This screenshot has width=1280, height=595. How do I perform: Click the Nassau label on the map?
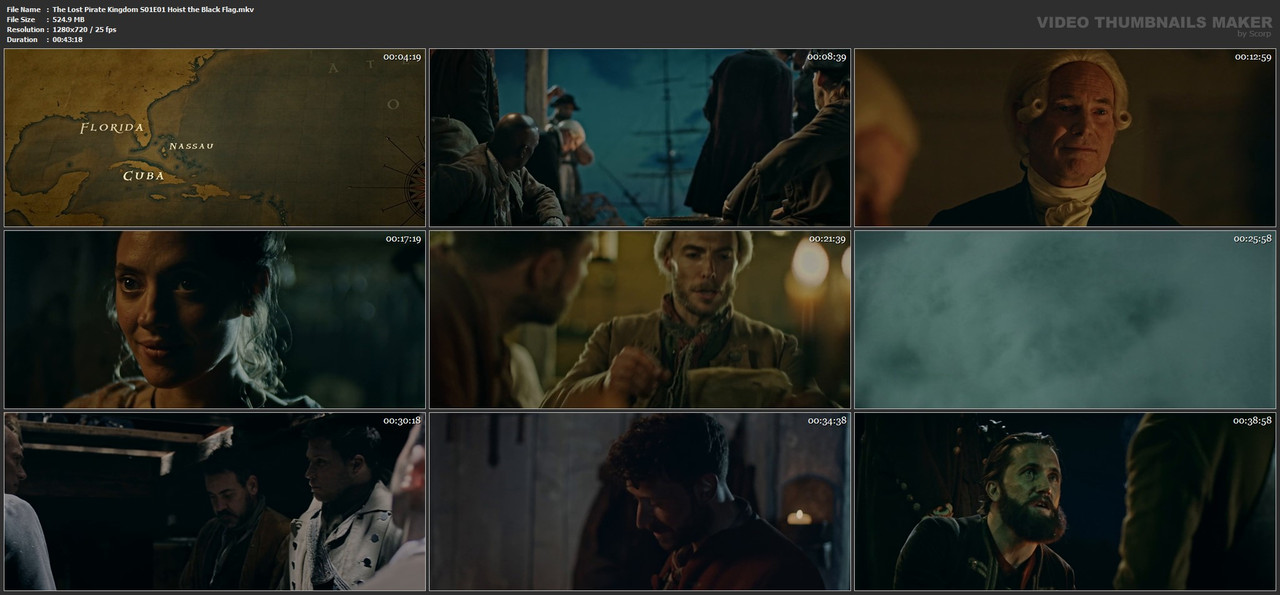(x=191, y=146)
